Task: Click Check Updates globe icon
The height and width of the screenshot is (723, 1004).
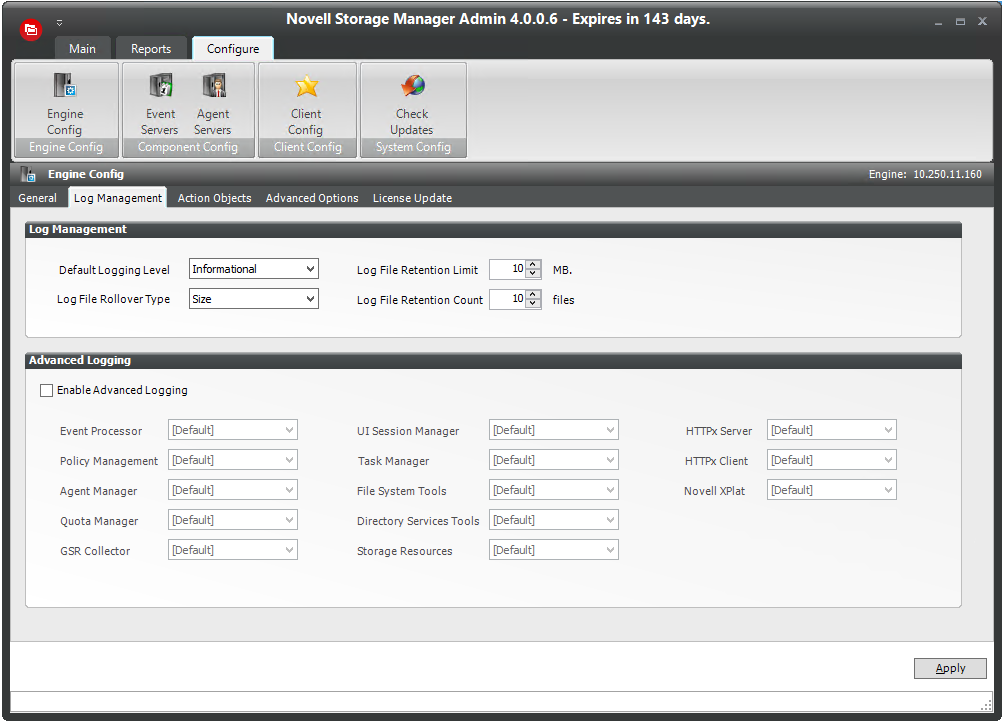Action: (413, 86)
